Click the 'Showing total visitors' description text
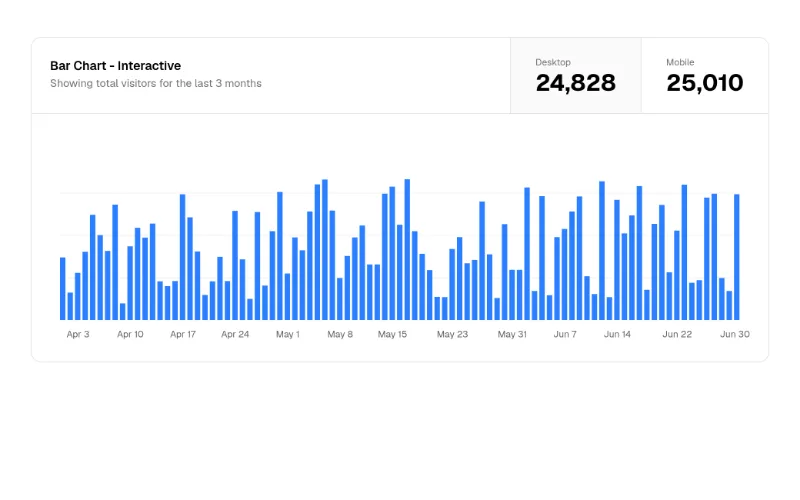800x500 pixels. [x=156, y=83]
